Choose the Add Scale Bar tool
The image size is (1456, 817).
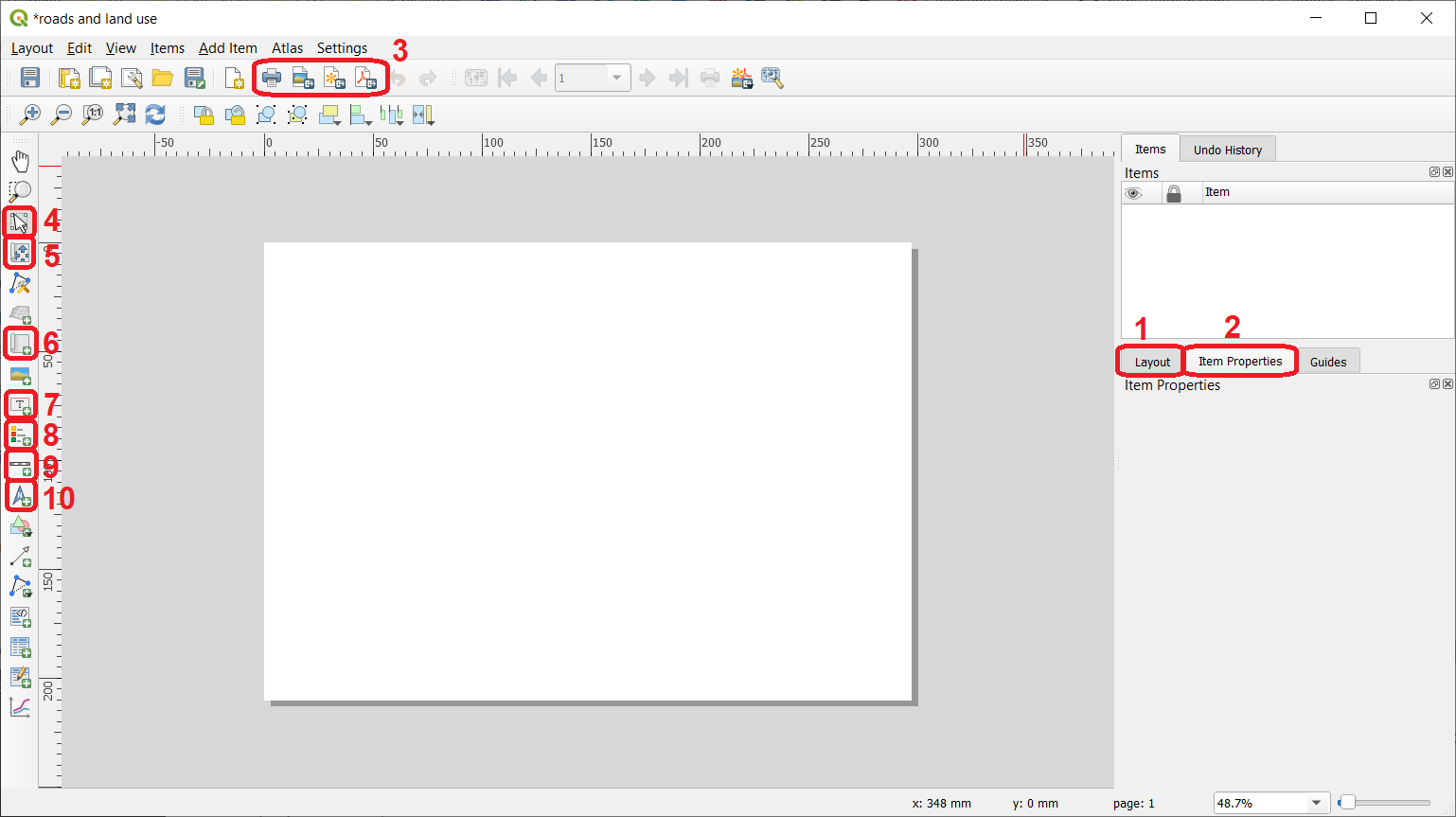(x=20, y=466)
